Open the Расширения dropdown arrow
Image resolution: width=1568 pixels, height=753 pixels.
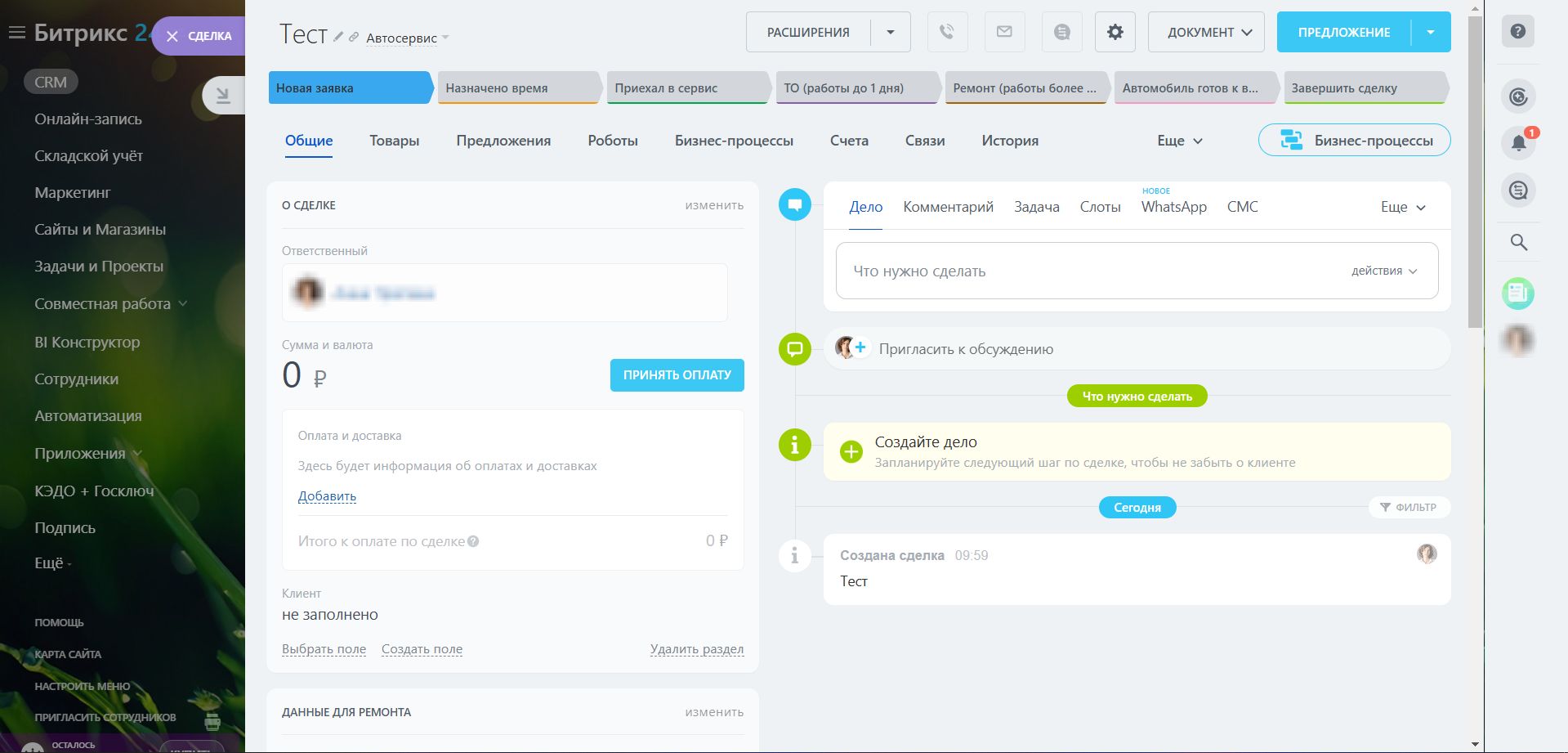[x=891, y=33]
